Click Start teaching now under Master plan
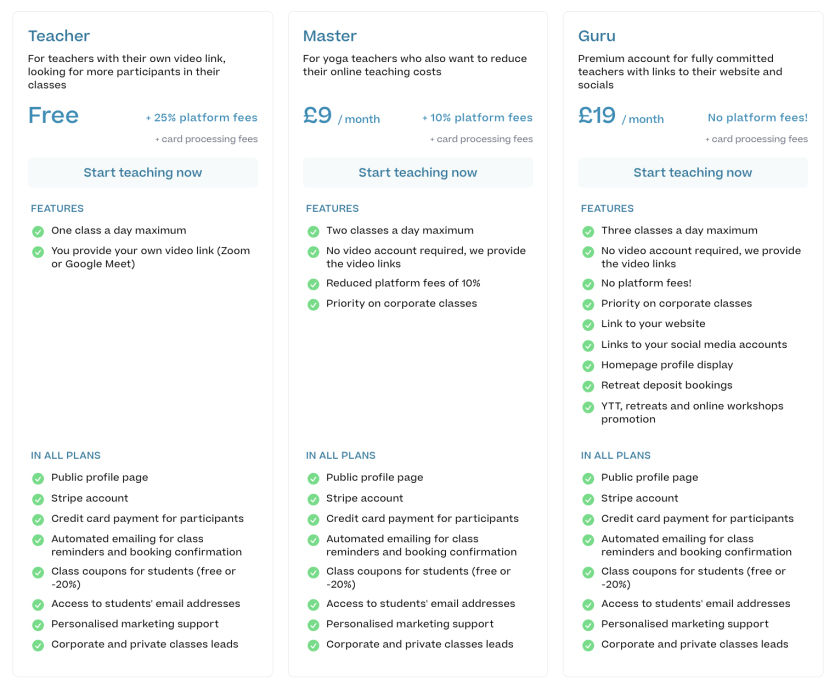This screenshot has height=686, width=835. (418, 173)
